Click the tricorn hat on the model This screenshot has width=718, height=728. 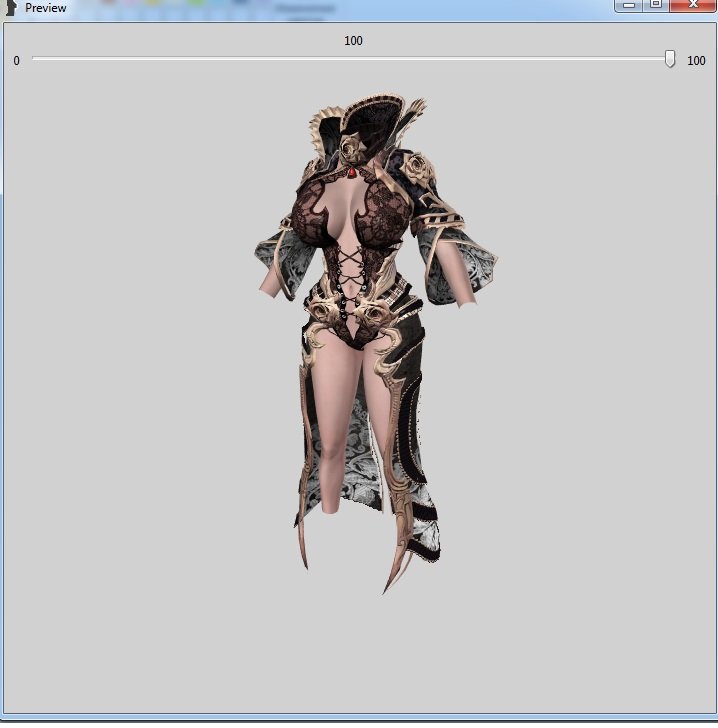[375, 120]
